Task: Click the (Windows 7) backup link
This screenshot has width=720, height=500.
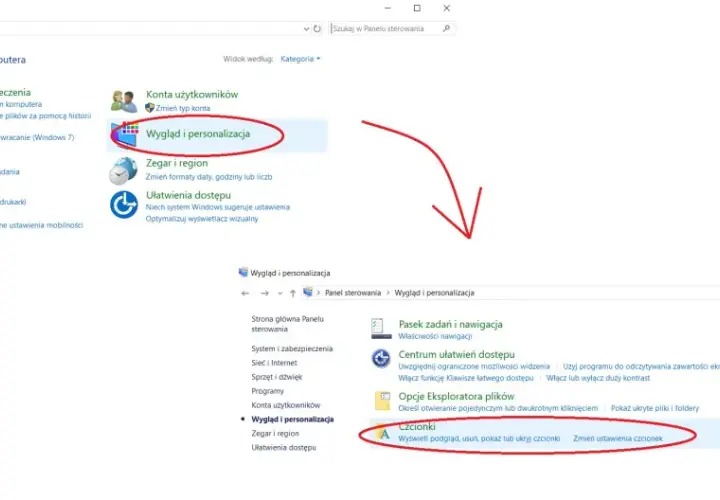Action: 37,137
